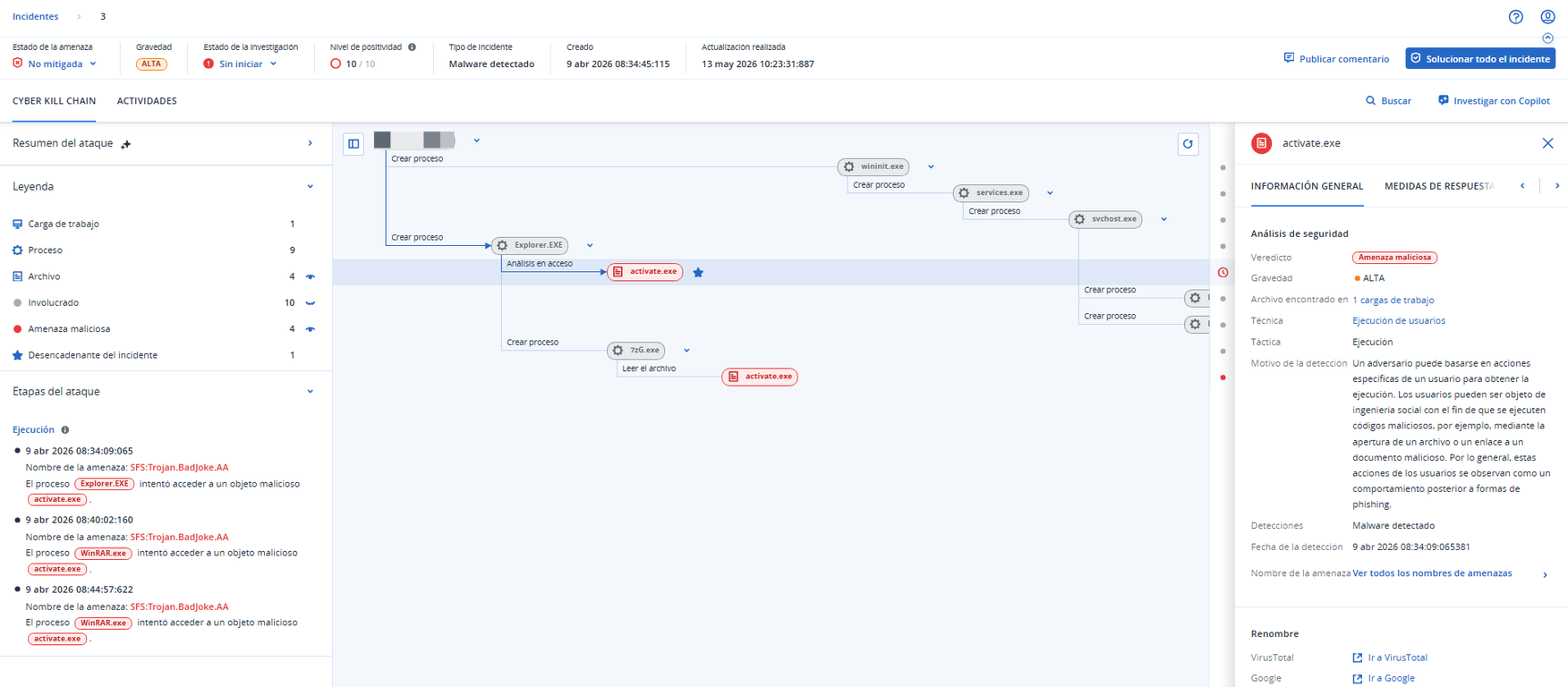Open the Sin iniciar investigation dropdown
The image size is (1568, 687).
[241, 64]
